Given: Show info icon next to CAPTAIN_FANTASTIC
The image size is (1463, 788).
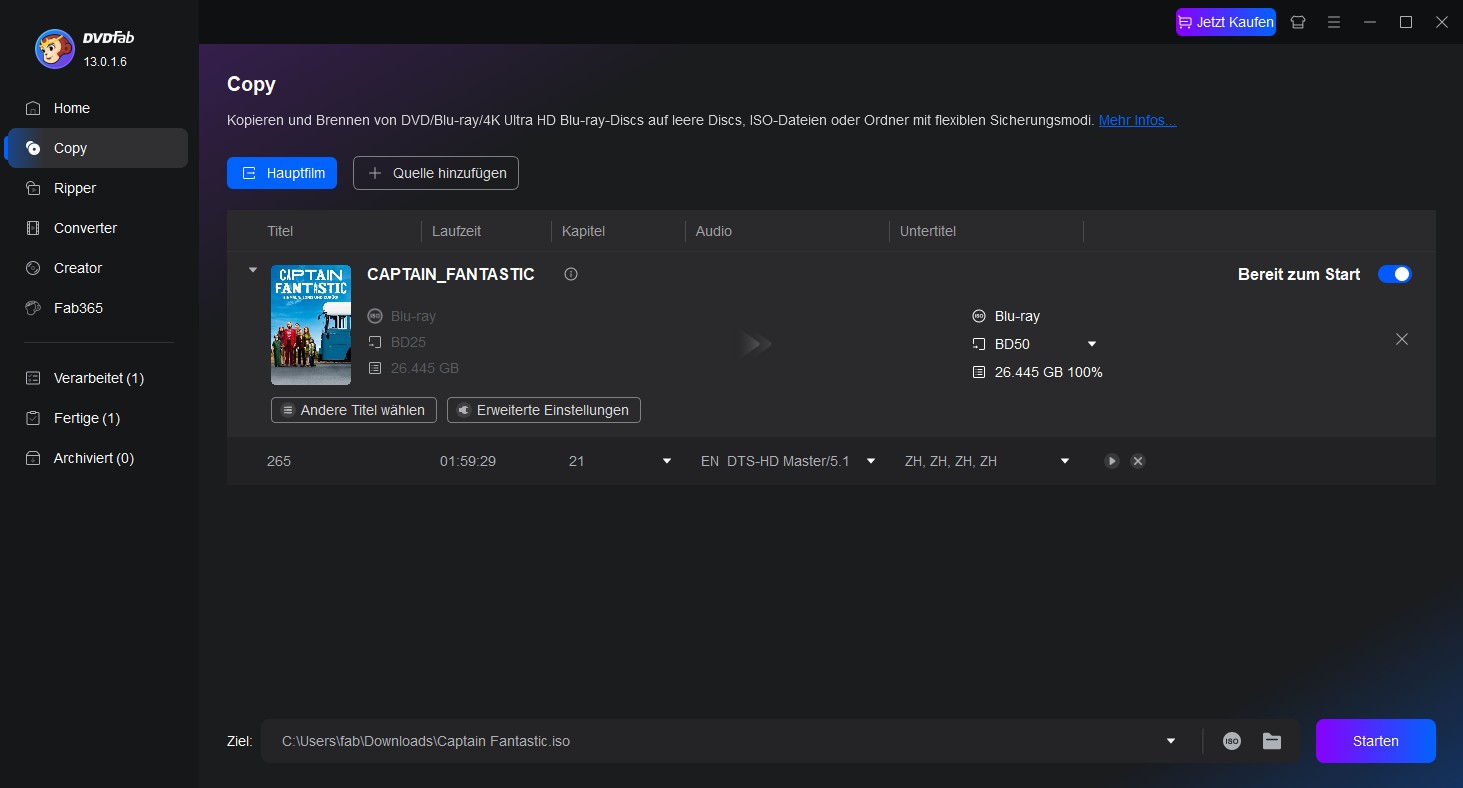Looking at the screenshot, I should click(571, 274).
